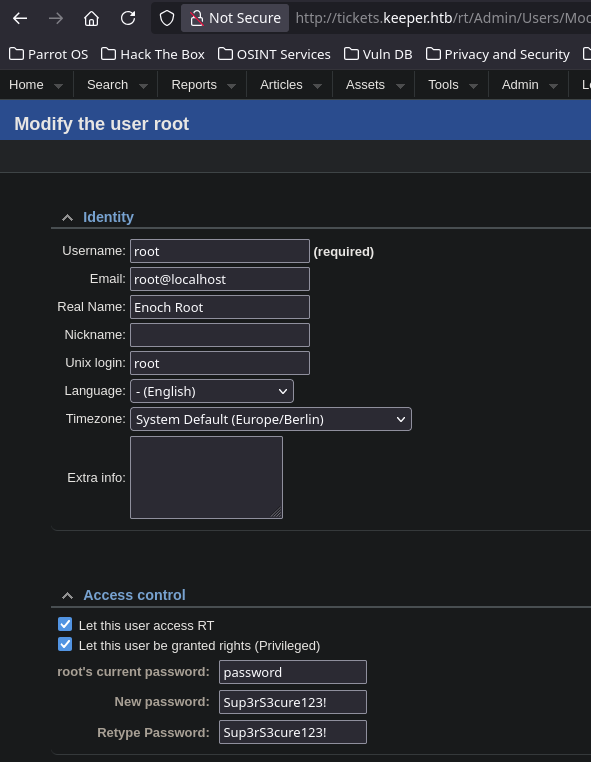
Task: Click the New password field
Action: click(293, 702)
